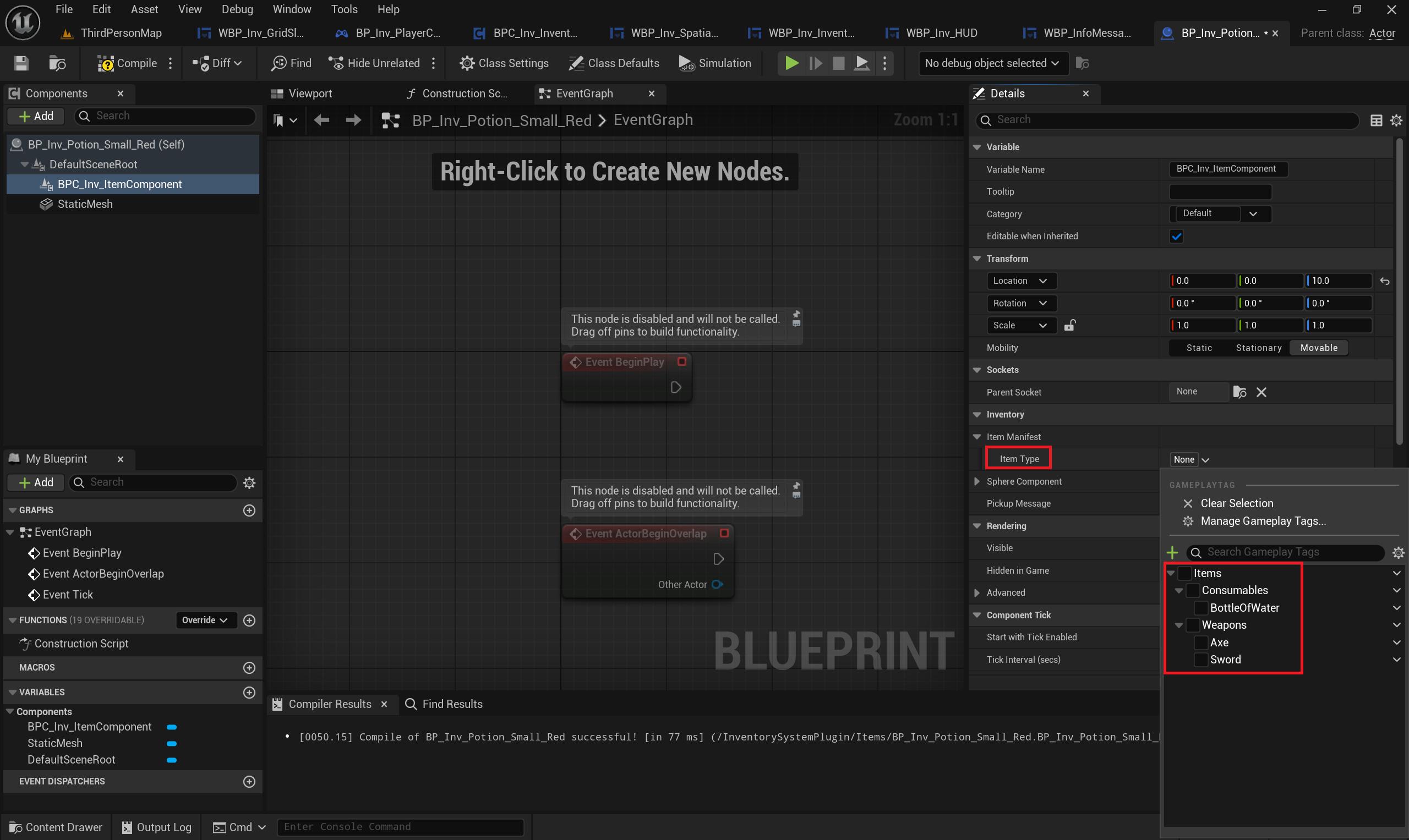Open the Tools menu
Viewport: 1409px width, 840px height.
pos(344,9)
